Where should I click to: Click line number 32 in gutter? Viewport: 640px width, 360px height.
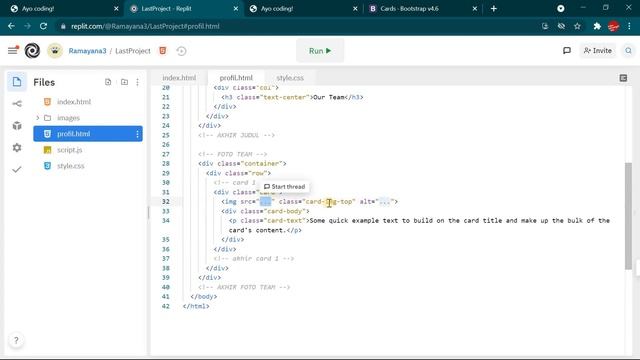(x=165, y=202)
